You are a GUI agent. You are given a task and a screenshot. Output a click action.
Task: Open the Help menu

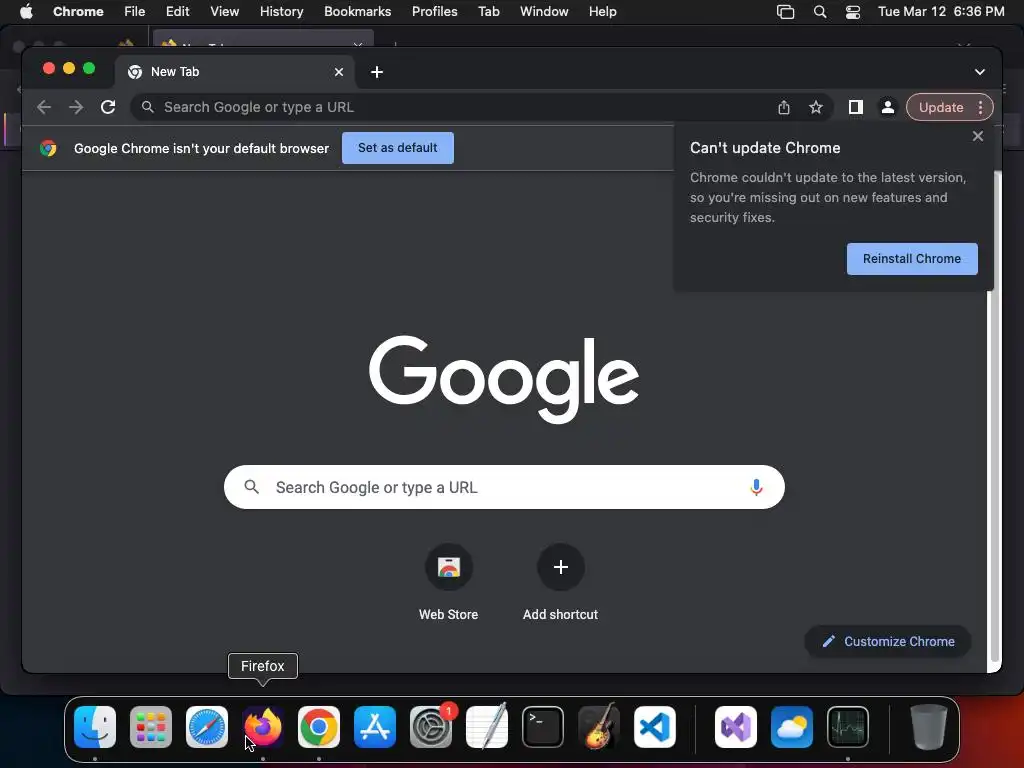(602, 11)
